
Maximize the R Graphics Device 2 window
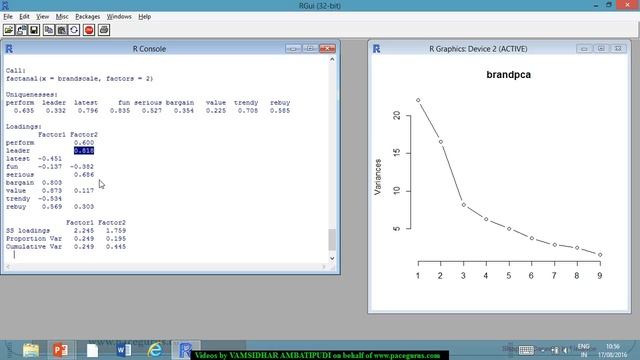[x=601, y=49]
